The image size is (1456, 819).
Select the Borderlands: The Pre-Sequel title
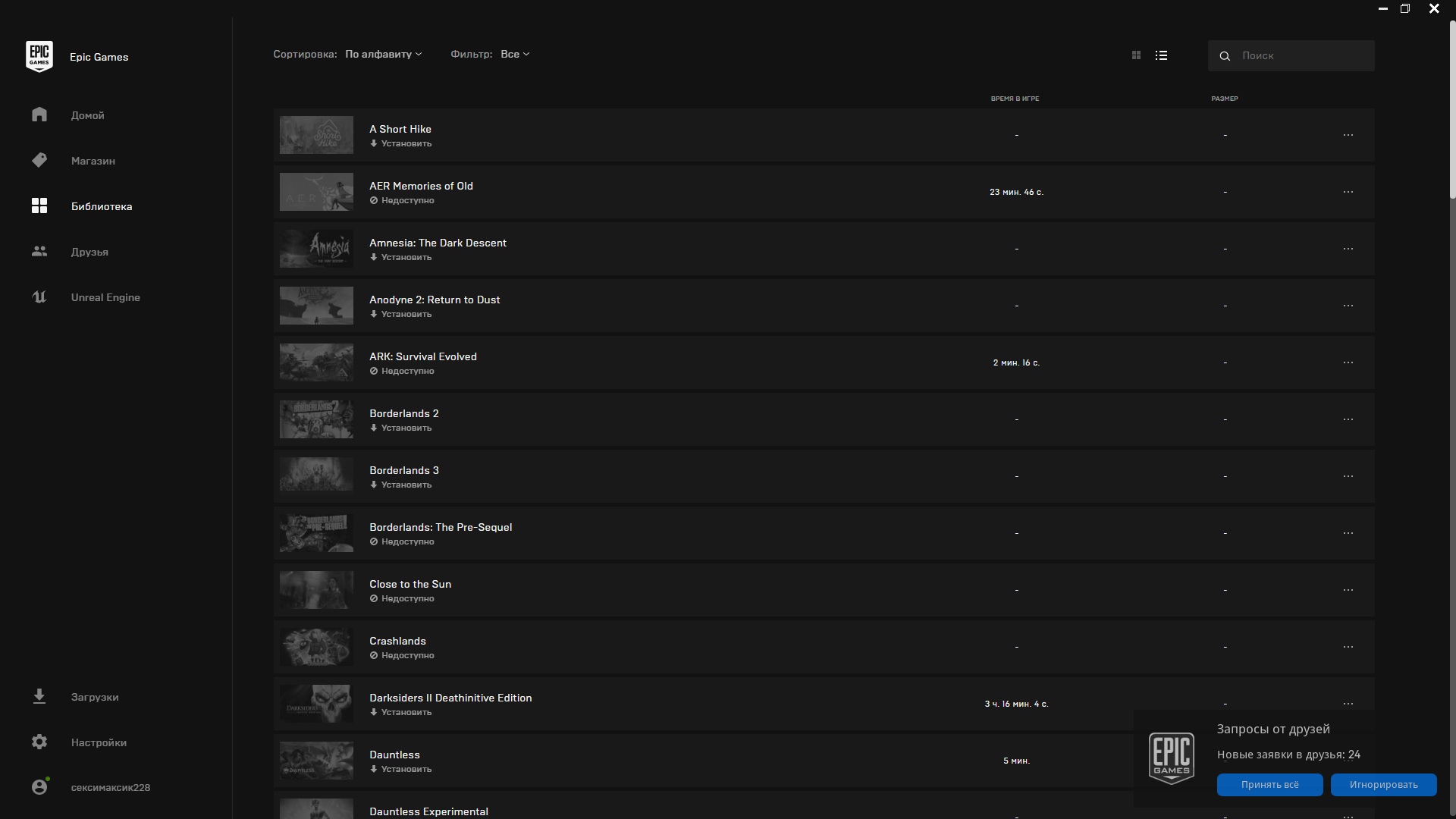click(x=441, y=527)
